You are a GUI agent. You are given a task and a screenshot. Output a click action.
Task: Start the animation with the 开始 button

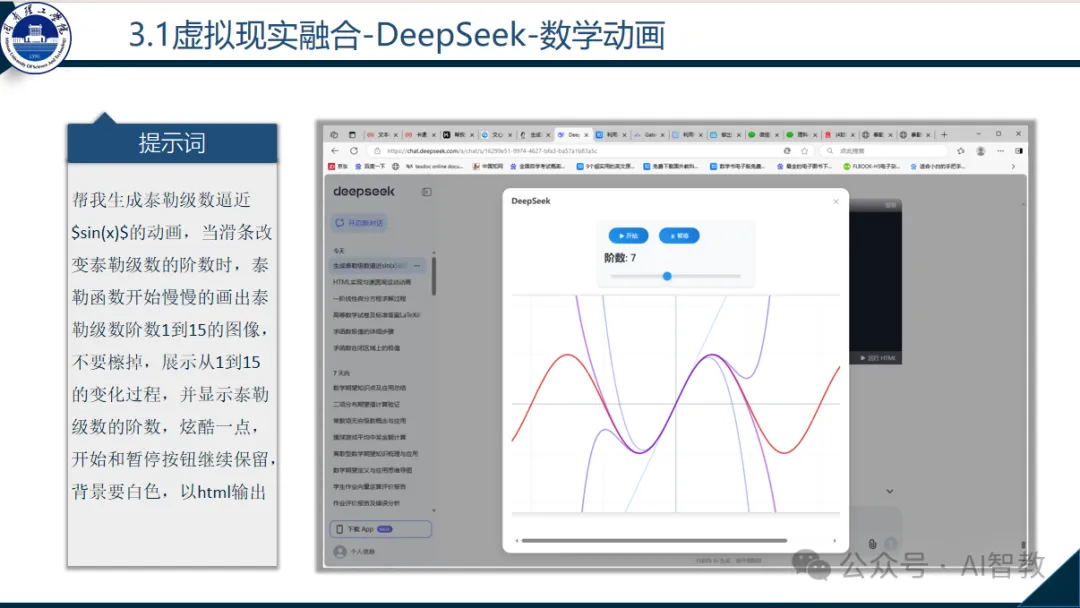[x=628, y=235]
